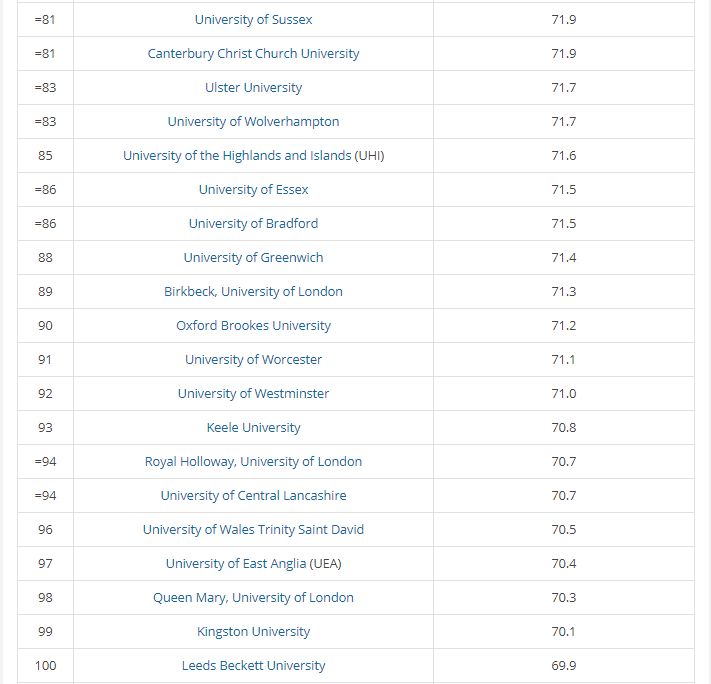Open Canterbury Christ Church University link
Image resolution: width=711 pixels, height=684 pixels.
pyautogui.click(x=253, y=54)
